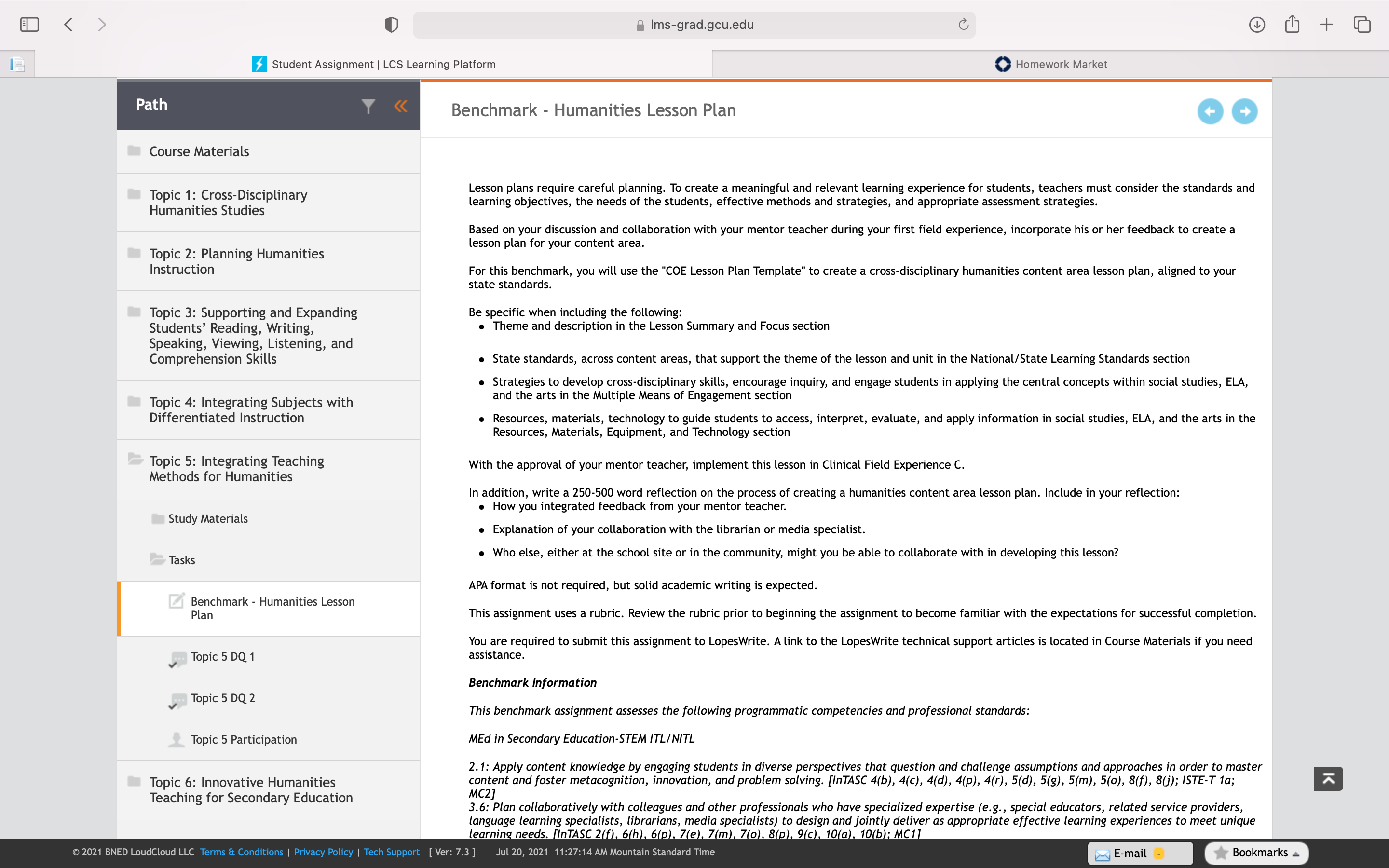This screenshot has width=1389, height=868.
Task: Open the Tech Support link
Action: coord(392,852)
